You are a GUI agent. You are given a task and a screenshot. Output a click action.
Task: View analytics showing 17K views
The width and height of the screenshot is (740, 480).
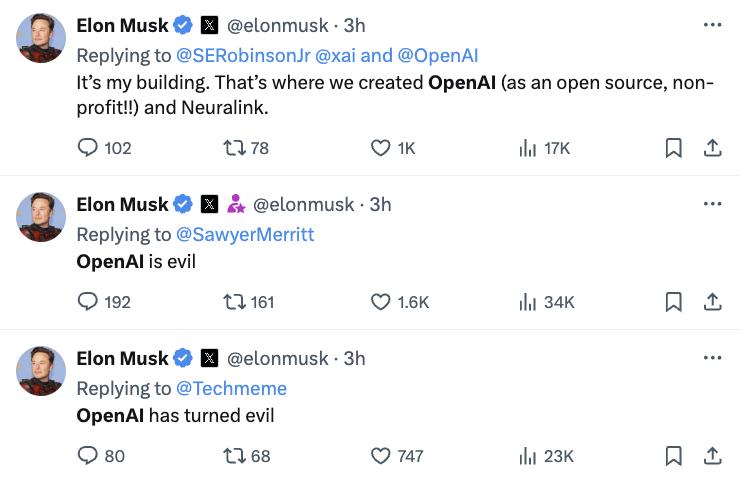pyautogui.click(x=528, y=148)
